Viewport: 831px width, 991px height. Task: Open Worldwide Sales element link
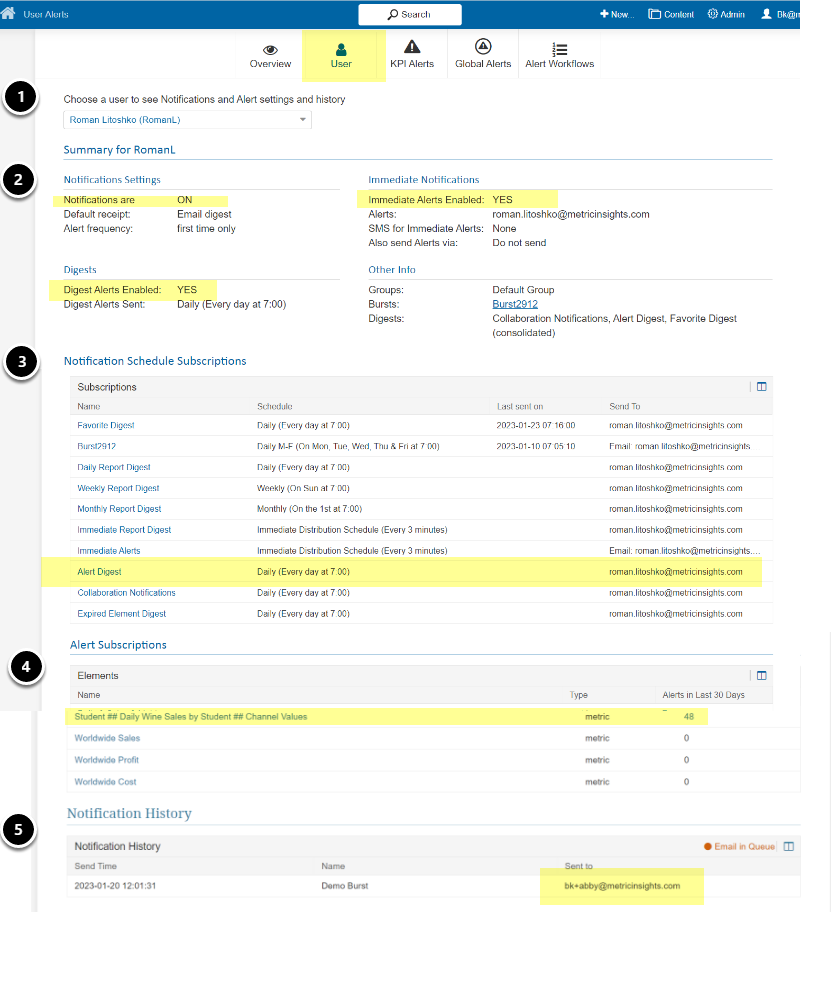click(x=107, y=738)
